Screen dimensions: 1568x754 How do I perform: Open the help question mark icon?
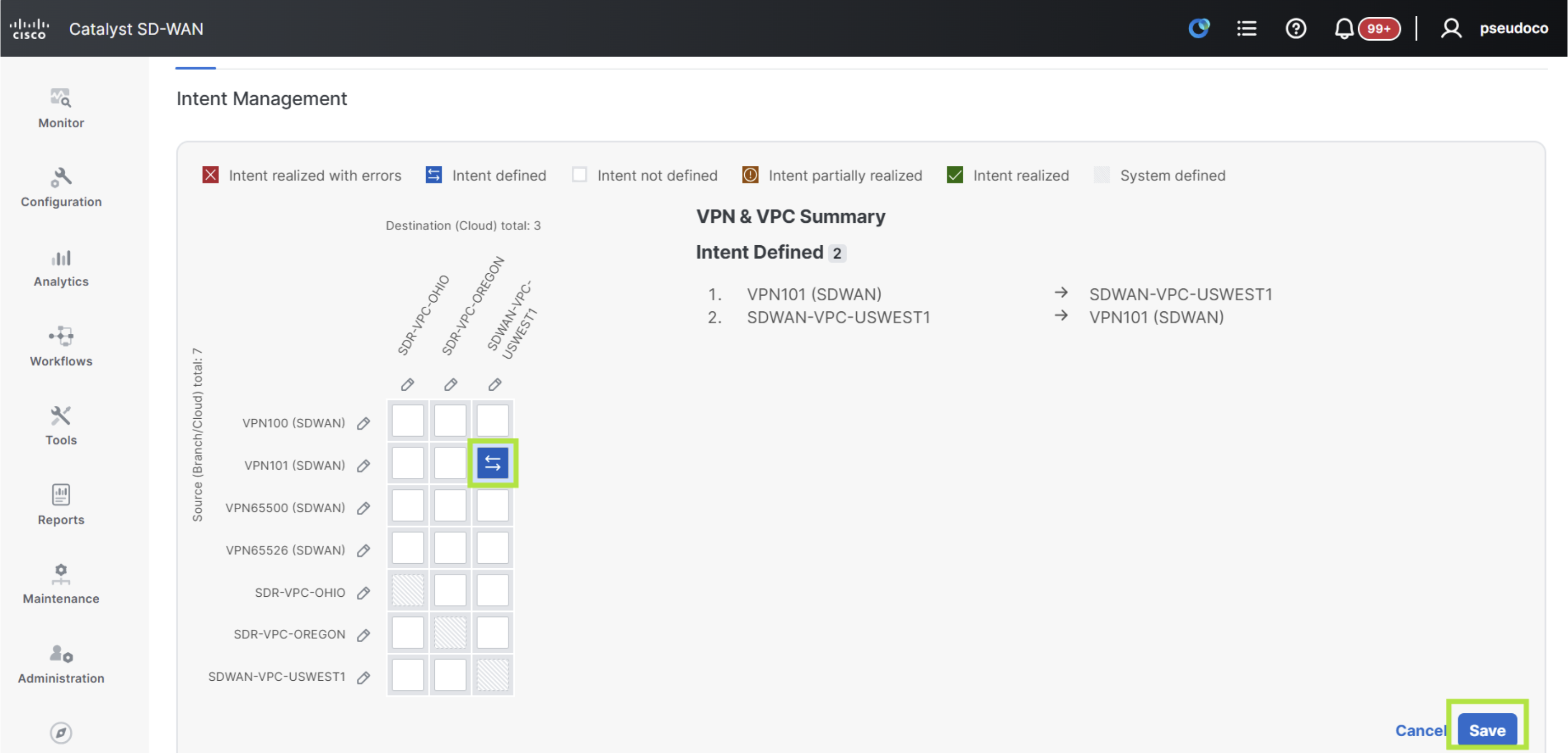pyautogui.click(x=1295, y=28)
